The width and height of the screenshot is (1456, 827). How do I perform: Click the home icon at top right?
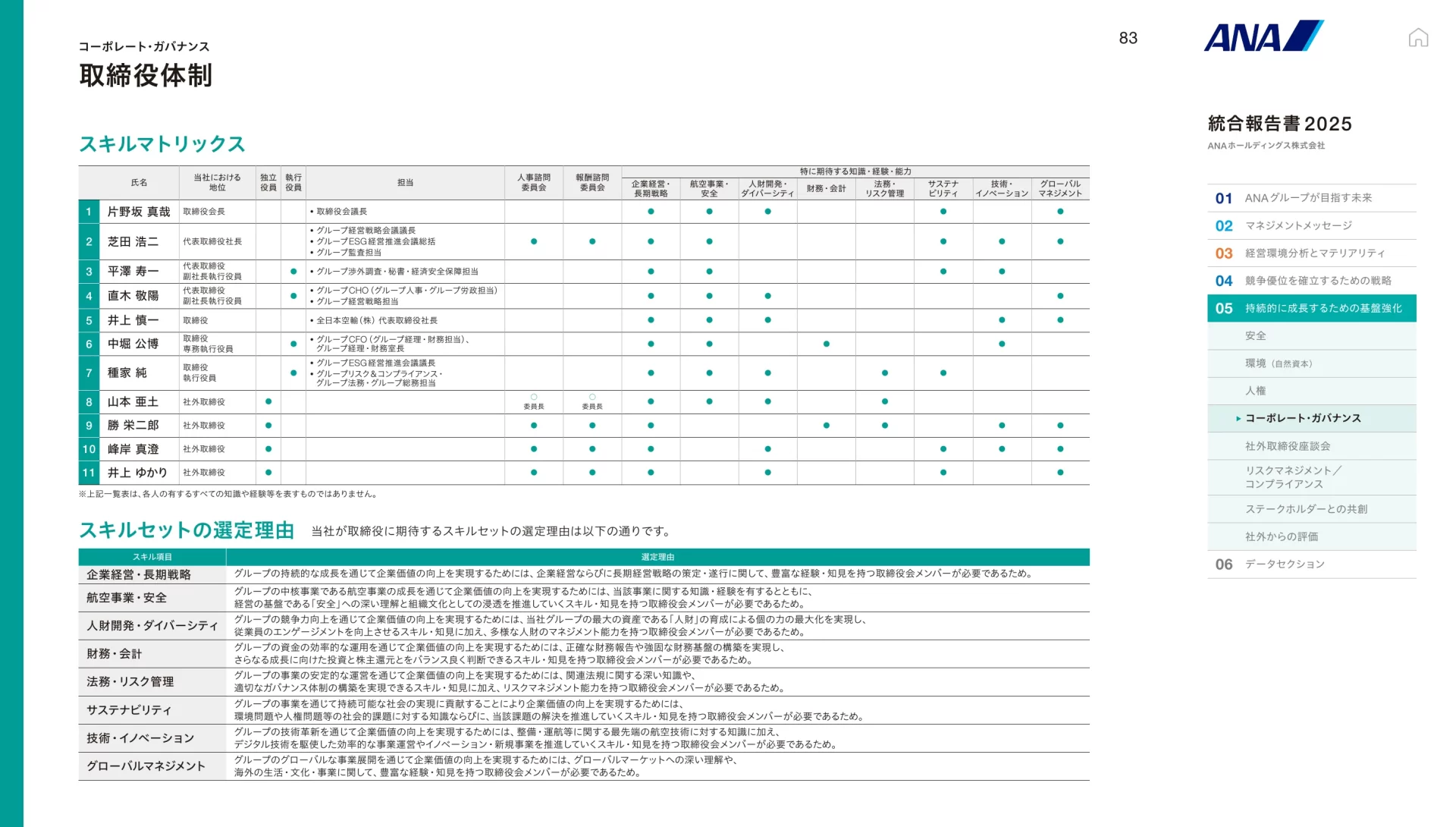1418,38
